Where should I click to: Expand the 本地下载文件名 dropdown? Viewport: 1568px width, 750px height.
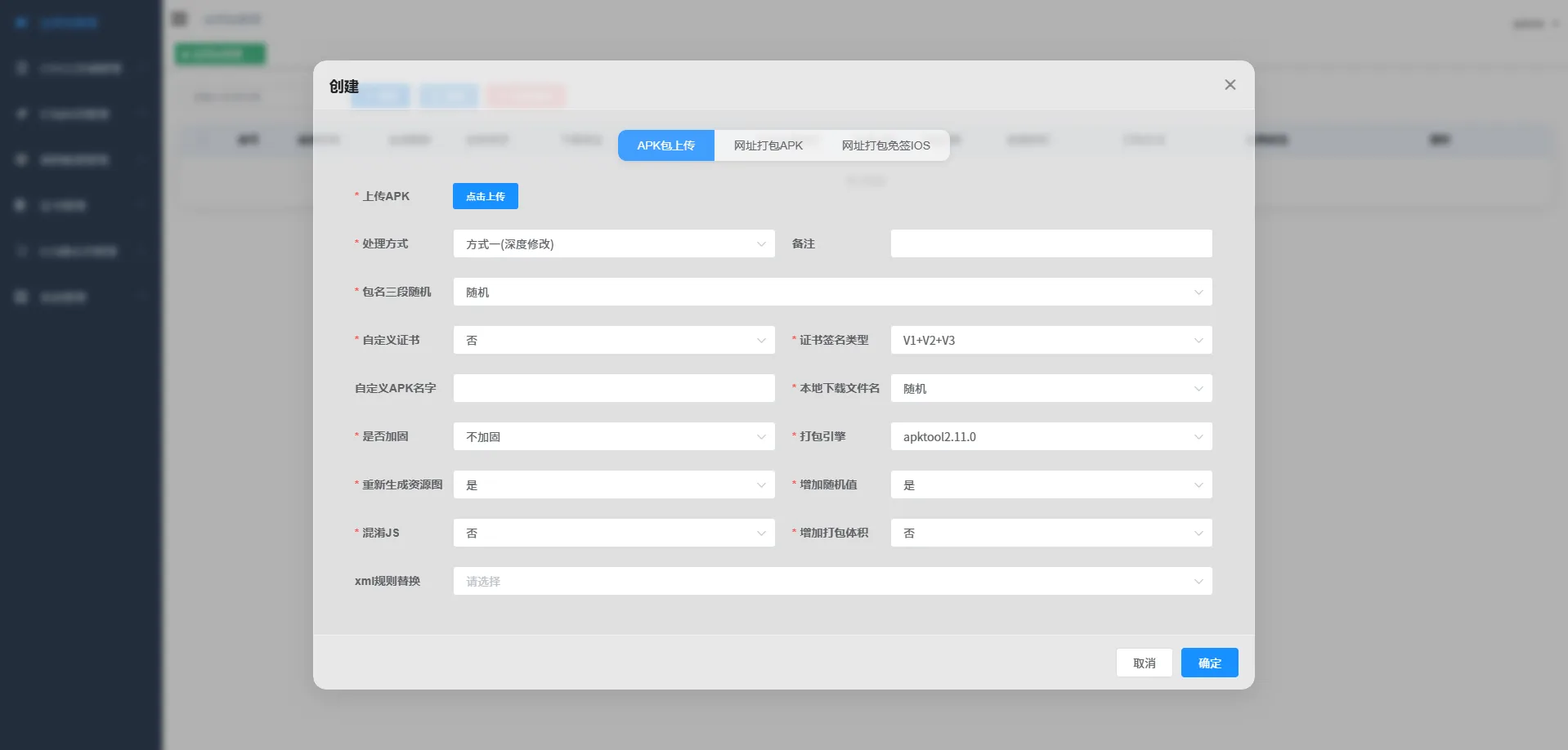pyautogui.click(x=1051, y=388)
